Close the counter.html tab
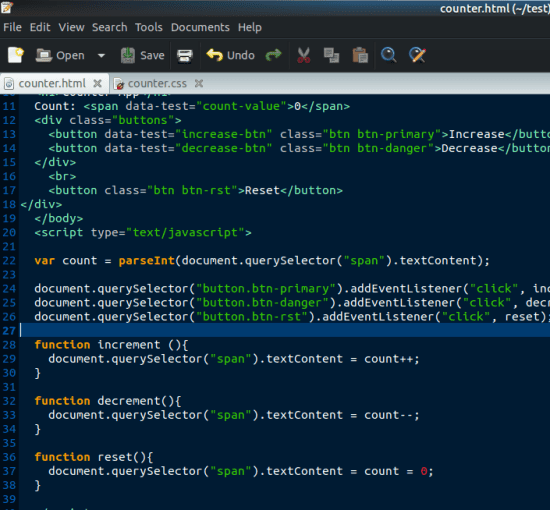The image size is (550, 510). click(98, 83)
